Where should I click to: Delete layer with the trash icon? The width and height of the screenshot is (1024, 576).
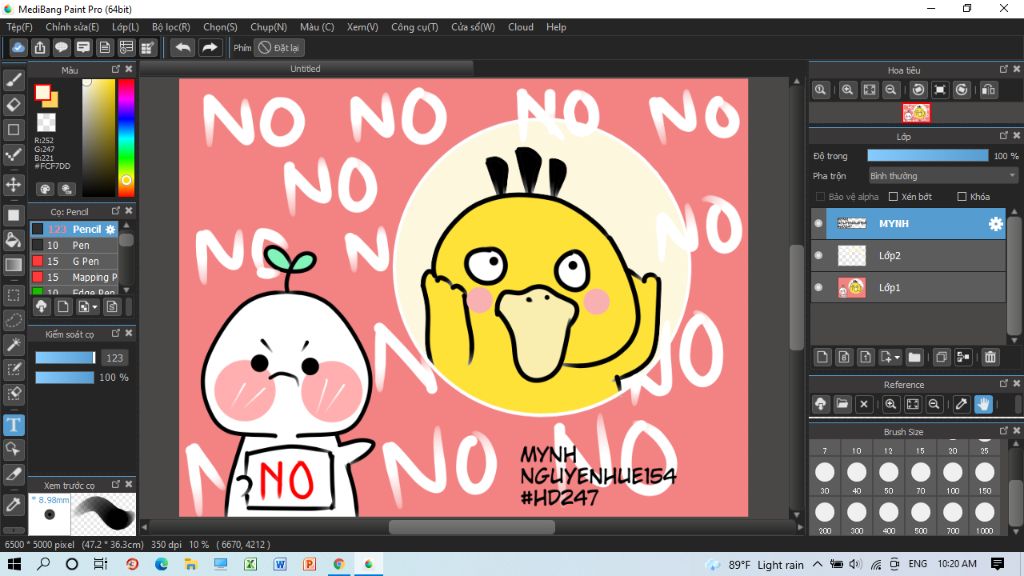click(990, 357)
